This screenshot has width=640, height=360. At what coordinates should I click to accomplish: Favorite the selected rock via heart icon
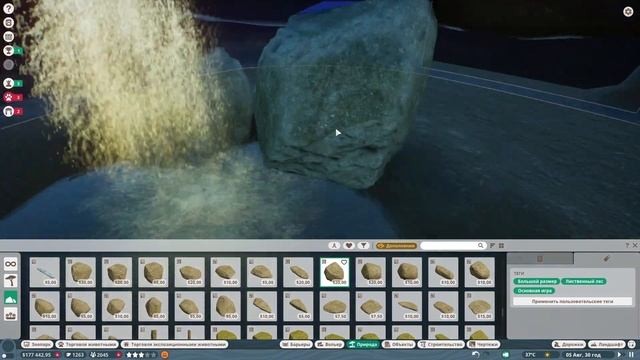(x=344, y=262)
